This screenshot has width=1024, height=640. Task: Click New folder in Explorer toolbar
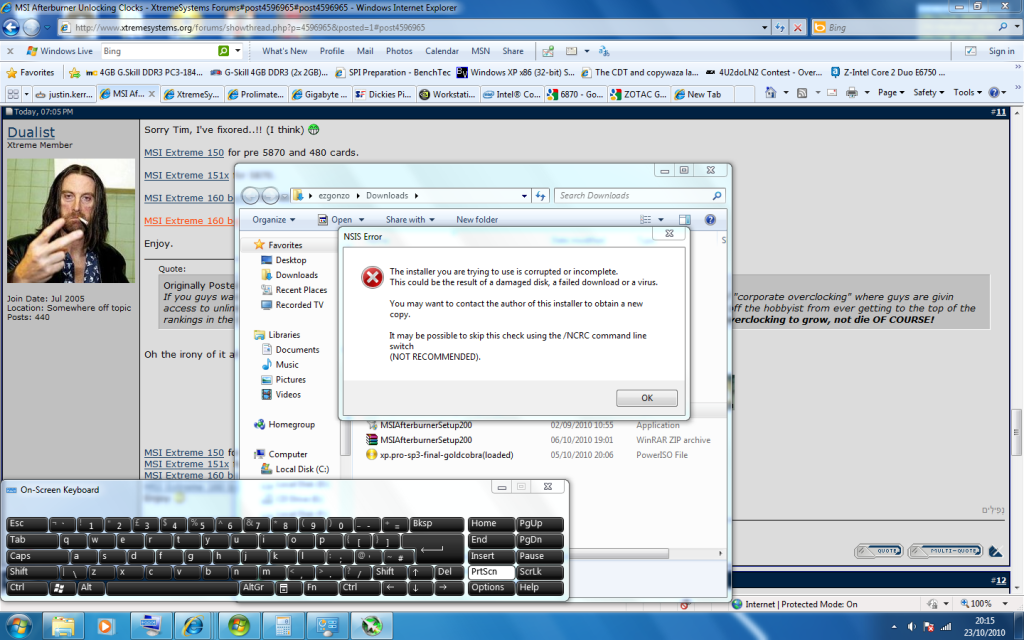tap(477, 219)
